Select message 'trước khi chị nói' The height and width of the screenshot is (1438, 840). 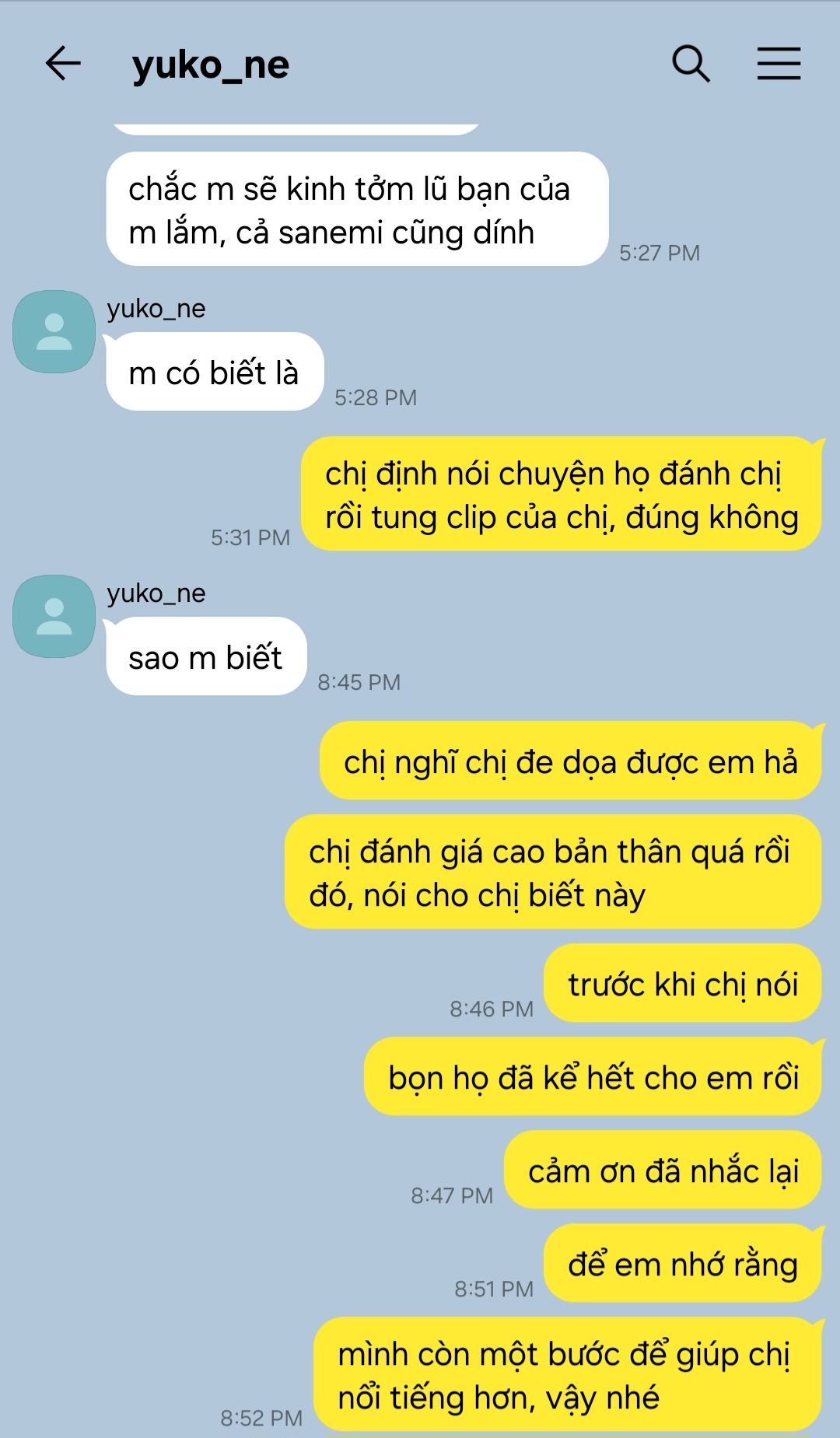coord(683,983)
